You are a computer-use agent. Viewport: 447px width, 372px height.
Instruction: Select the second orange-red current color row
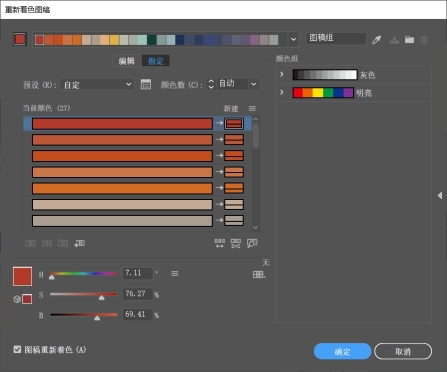tap(122, 140)
